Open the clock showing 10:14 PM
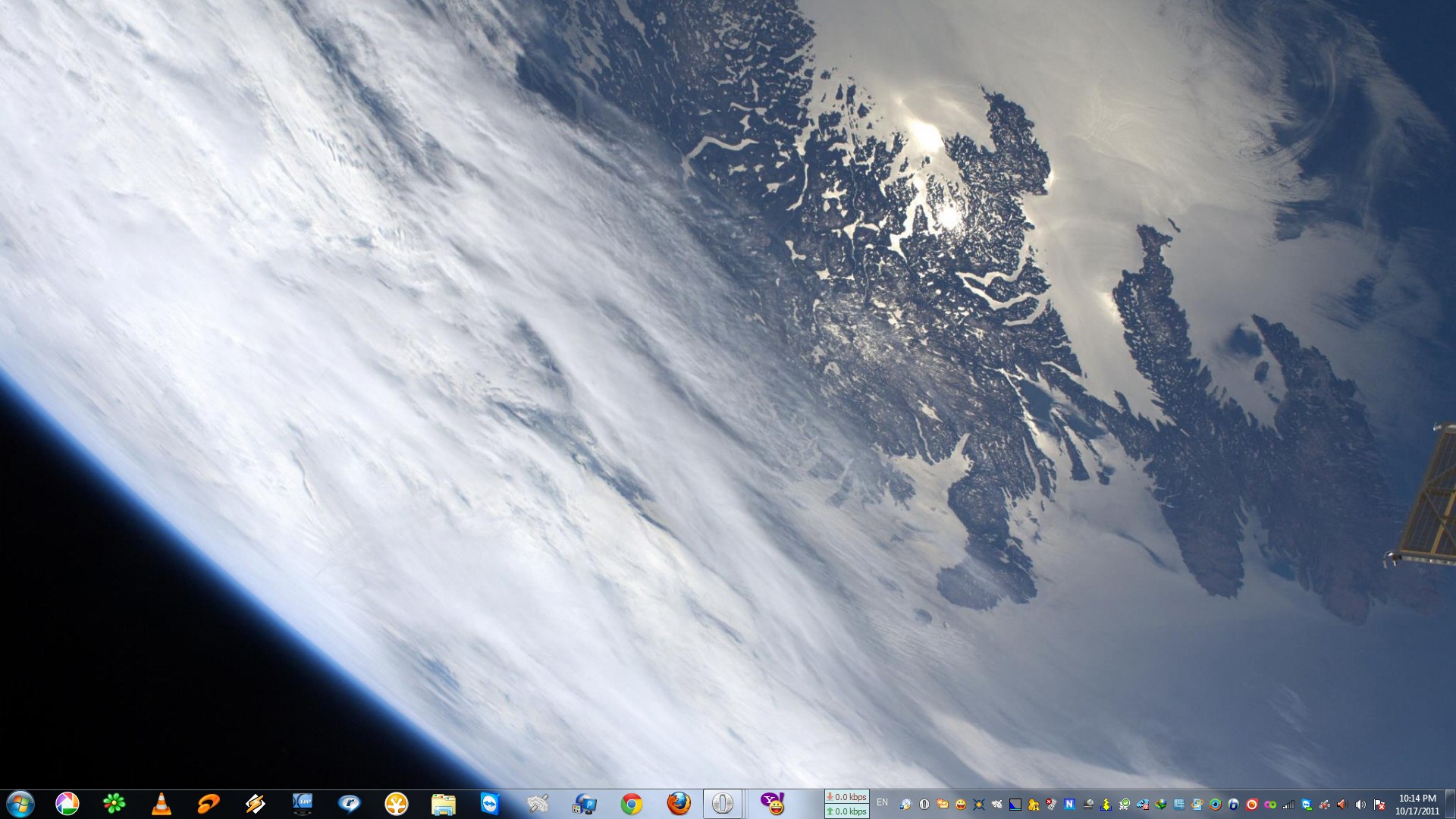 [x=1417, y=805]
